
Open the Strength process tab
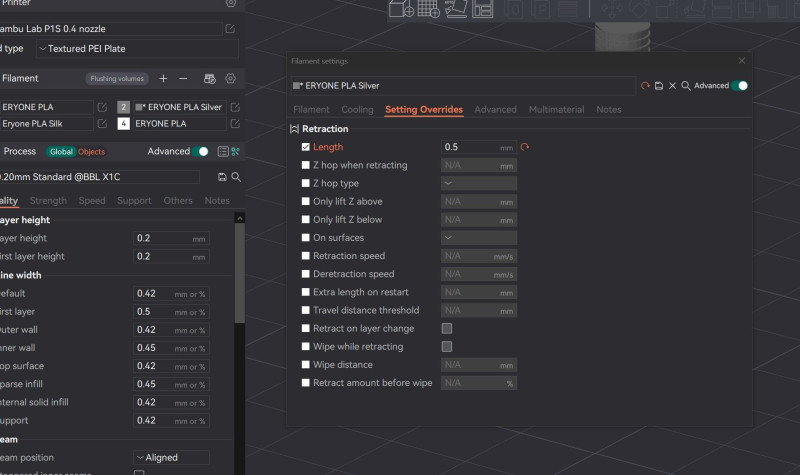point(48,201)
